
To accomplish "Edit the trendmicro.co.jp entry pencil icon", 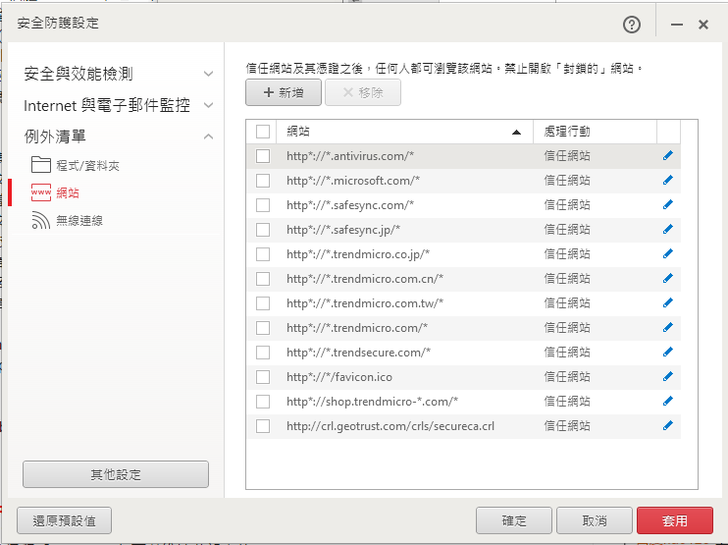I will [x=668, y=254].
